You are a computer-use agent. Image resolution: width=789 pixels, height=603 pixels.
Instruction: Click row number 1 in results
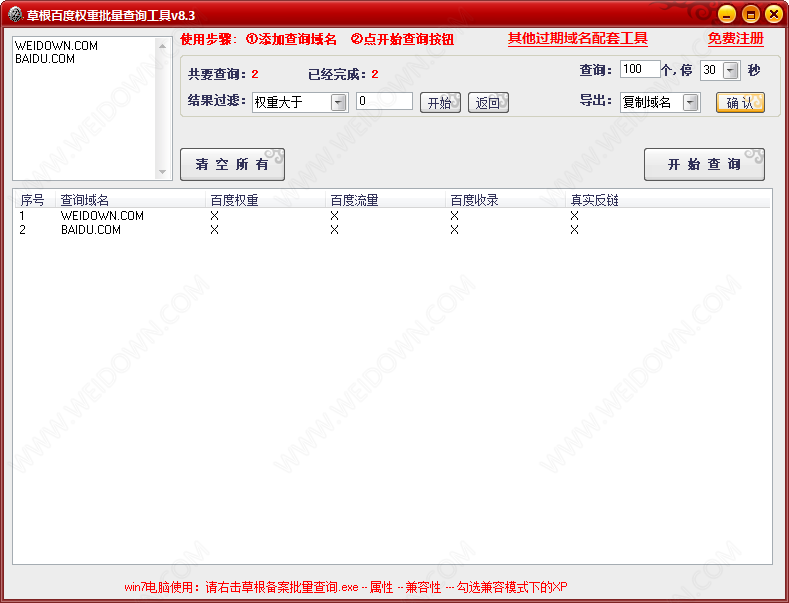tap(22, 215)
